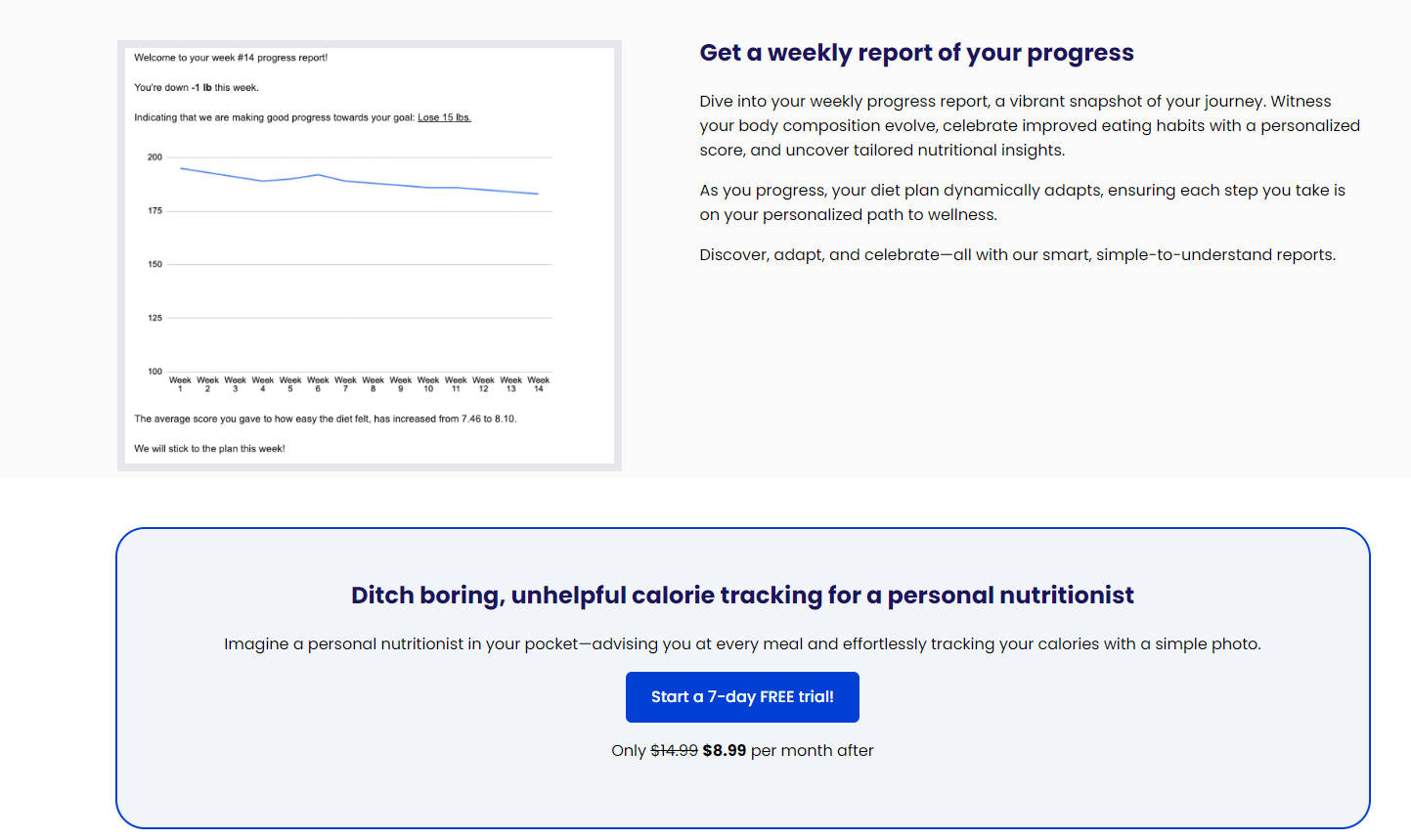Click the average diet score sentence

(325, 419)
